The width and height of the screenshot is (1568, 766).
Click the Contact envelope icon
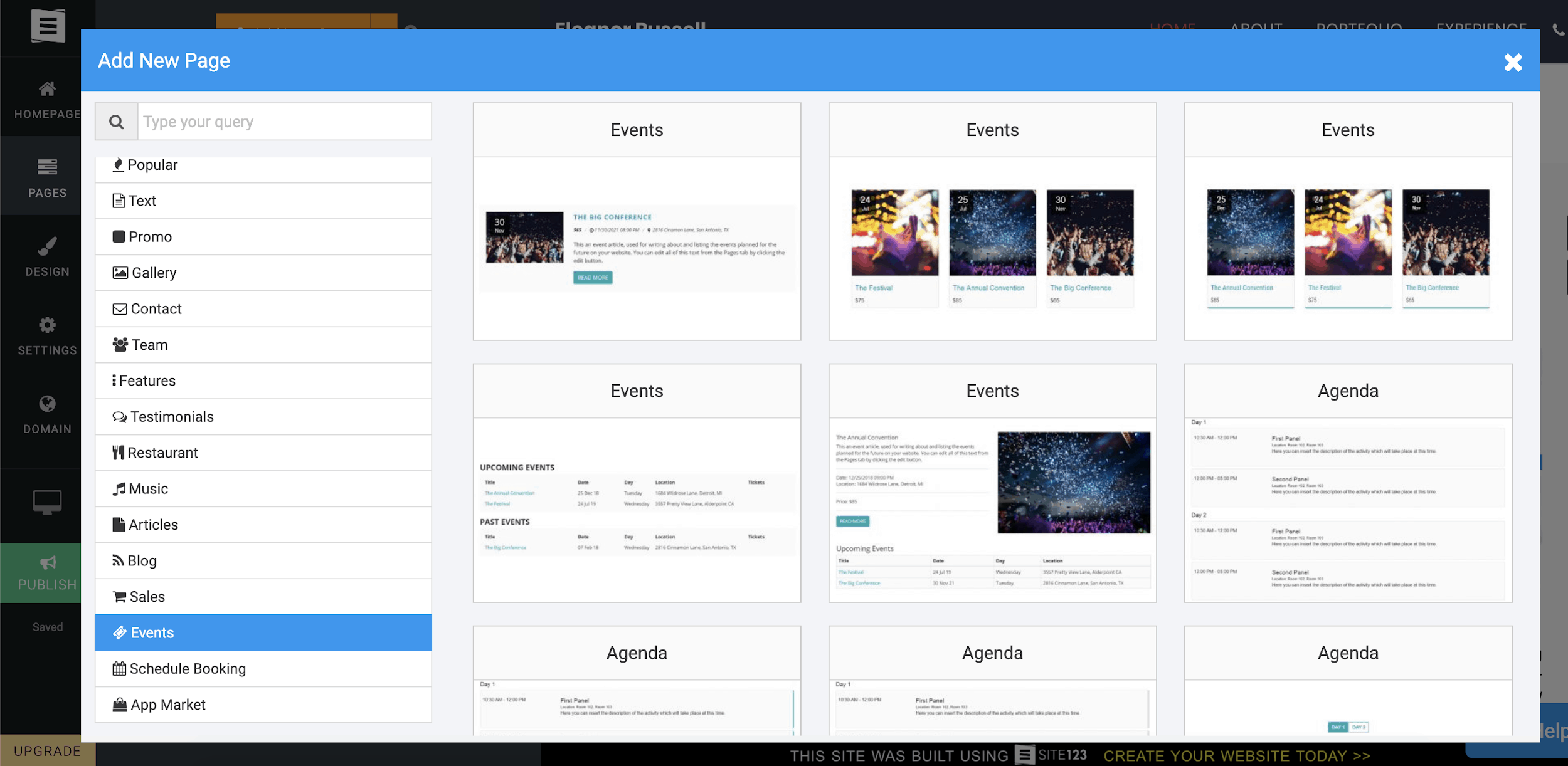pos(119,309)
